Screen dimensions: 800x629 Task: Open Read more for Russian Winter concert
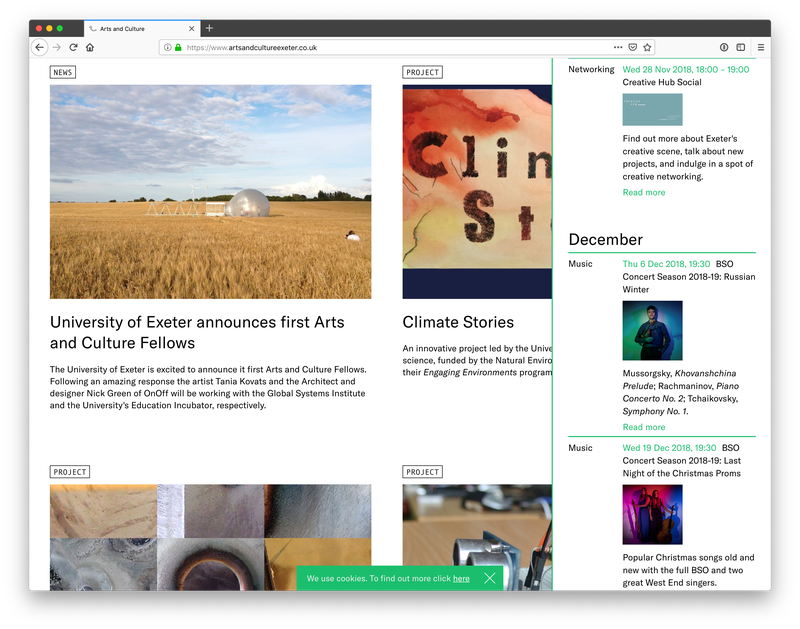pos(644,427)
